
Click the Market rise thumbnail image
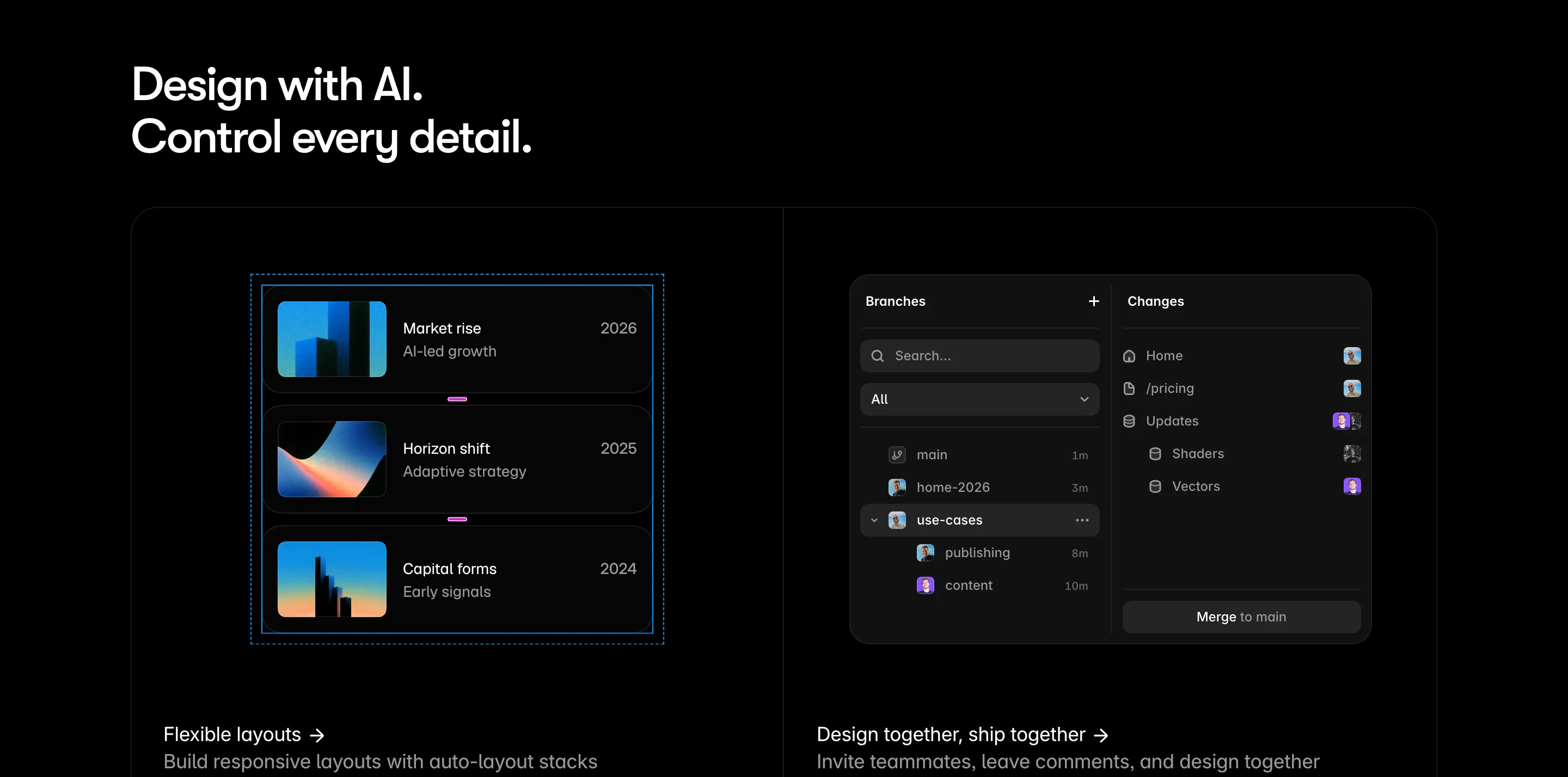point(332,339)
